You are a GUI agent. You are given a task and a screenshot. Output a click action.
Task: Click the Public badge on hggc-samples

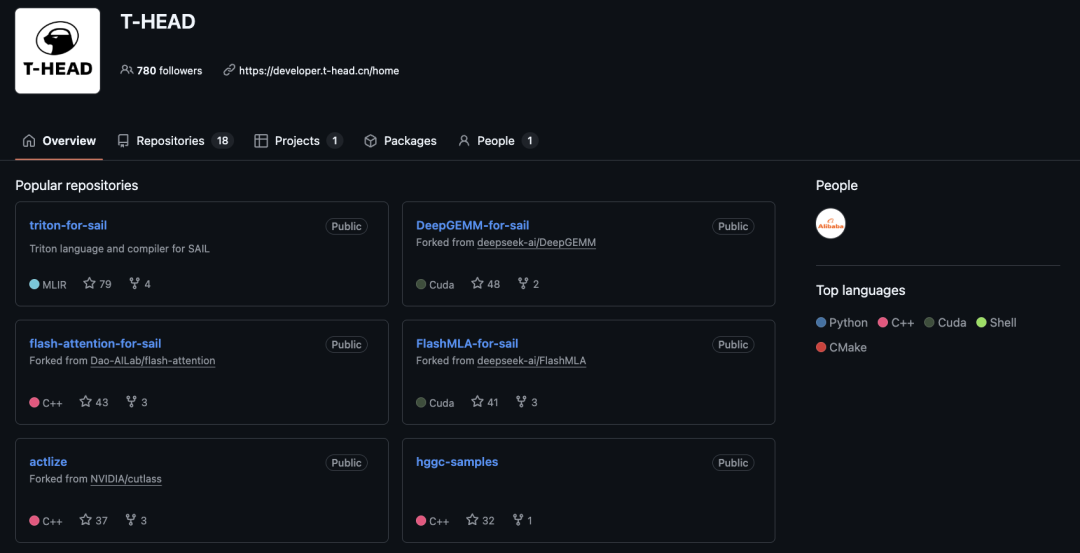coord(733,463)
